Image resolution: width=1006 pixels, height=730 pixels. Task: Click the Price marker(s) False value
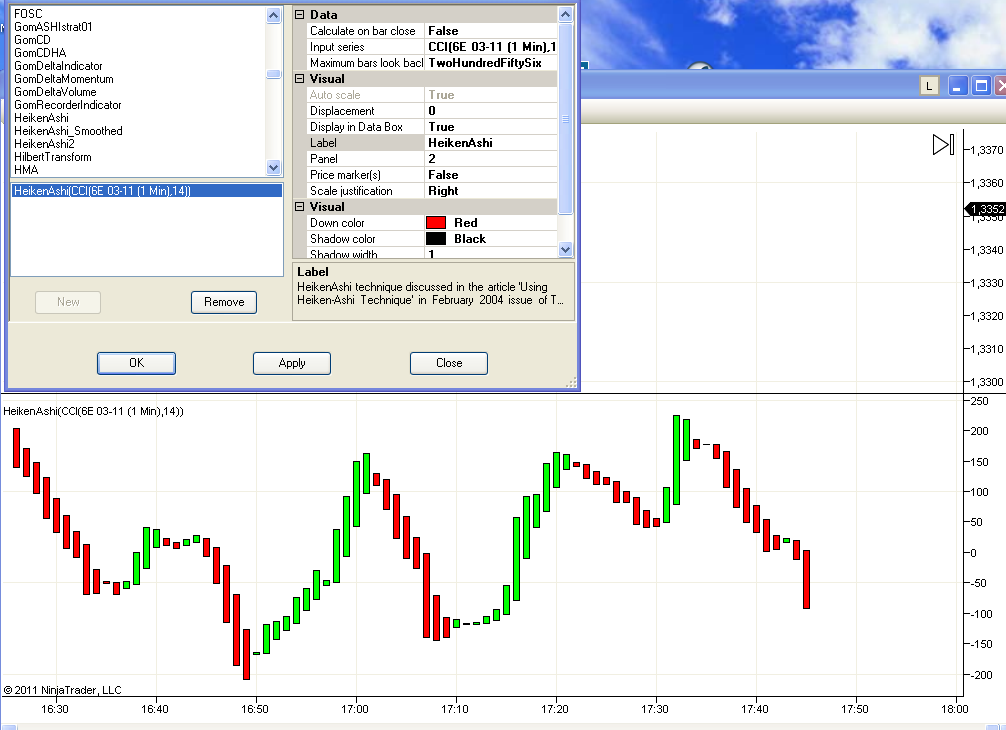pos(491,175)
